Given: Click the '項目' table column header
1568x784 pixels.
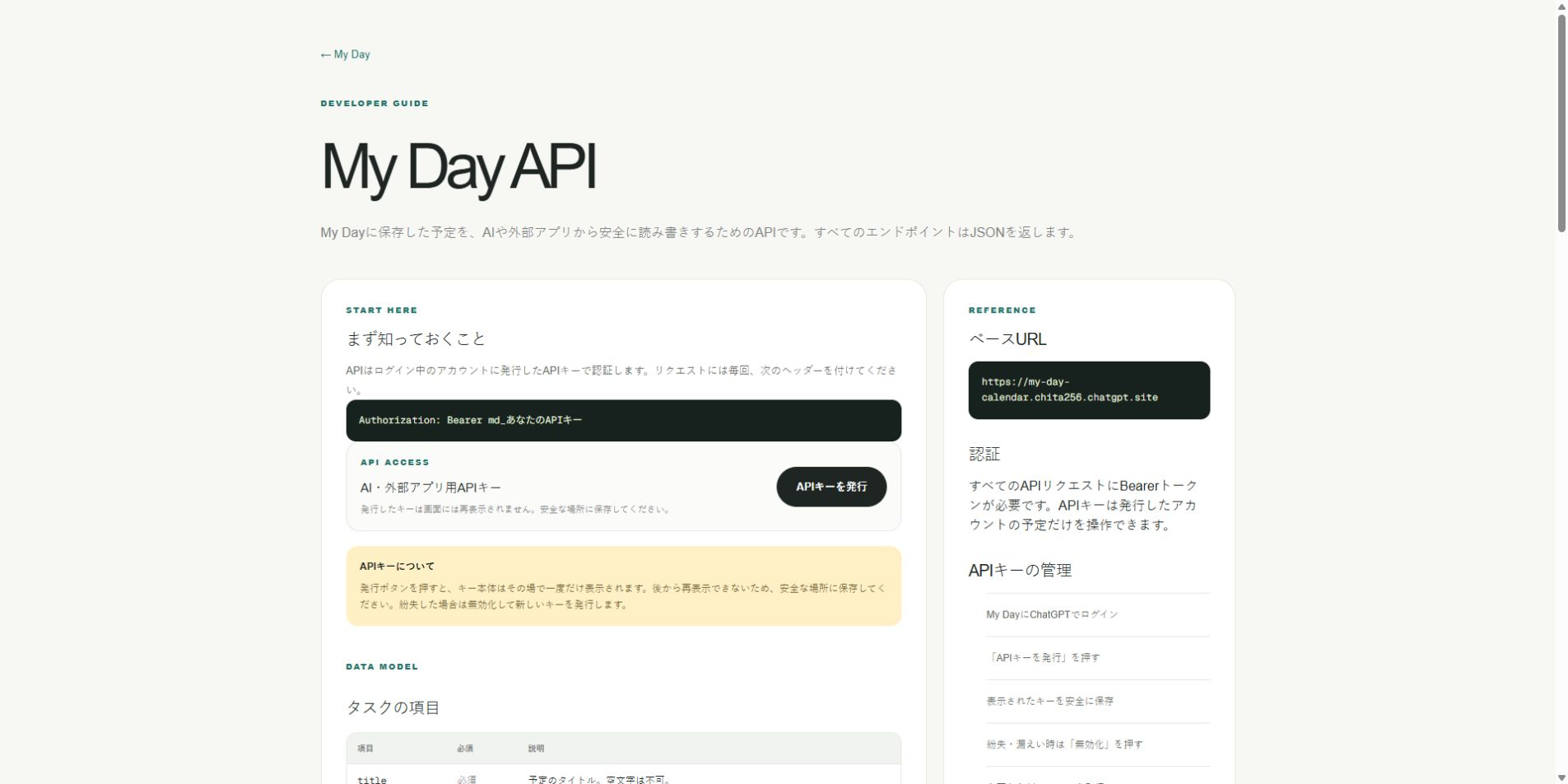Looking at the screenshot, I should tap(365, 749).
